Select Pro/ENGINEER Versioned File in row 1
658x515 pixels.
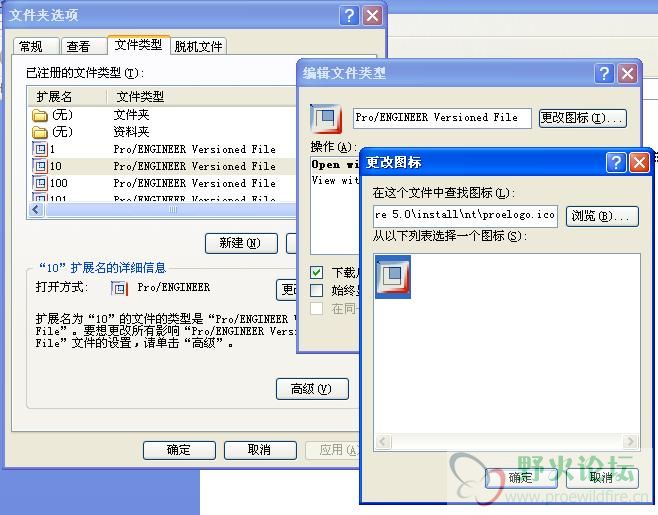click(195, 149)
